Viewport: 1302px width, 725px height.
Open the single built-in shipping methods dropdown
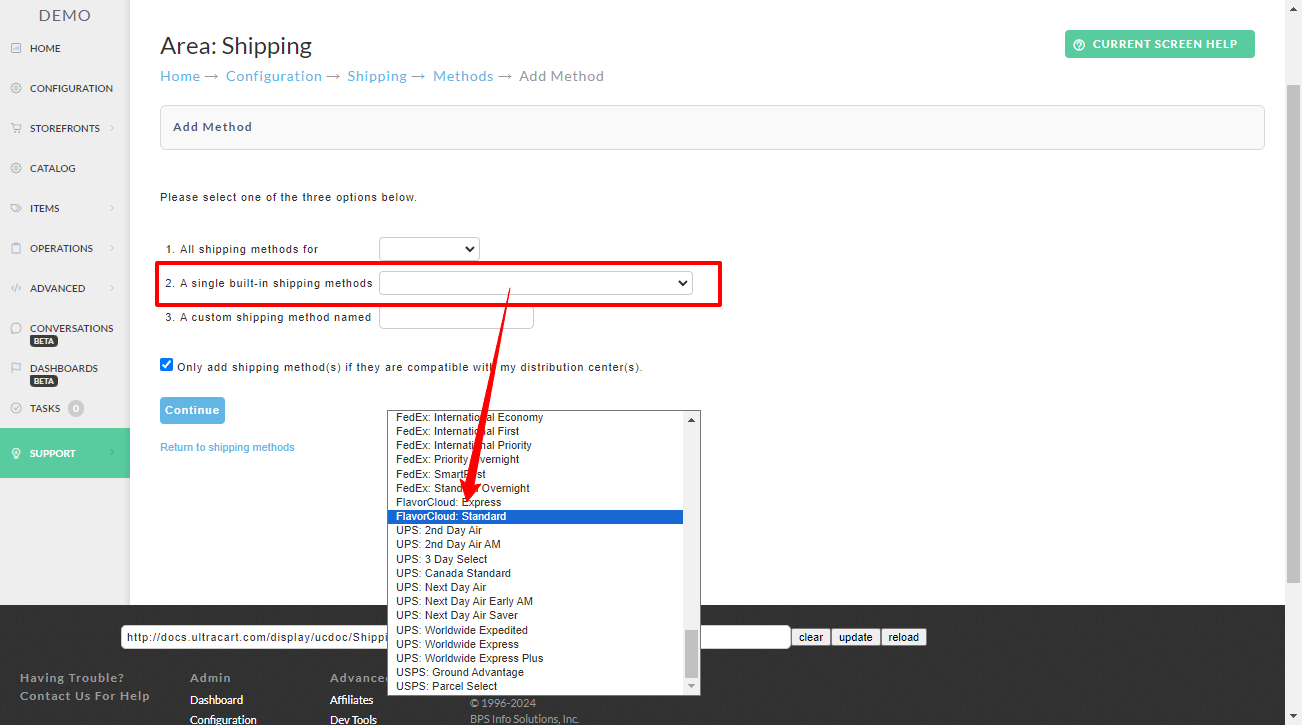tap(536, 283)
